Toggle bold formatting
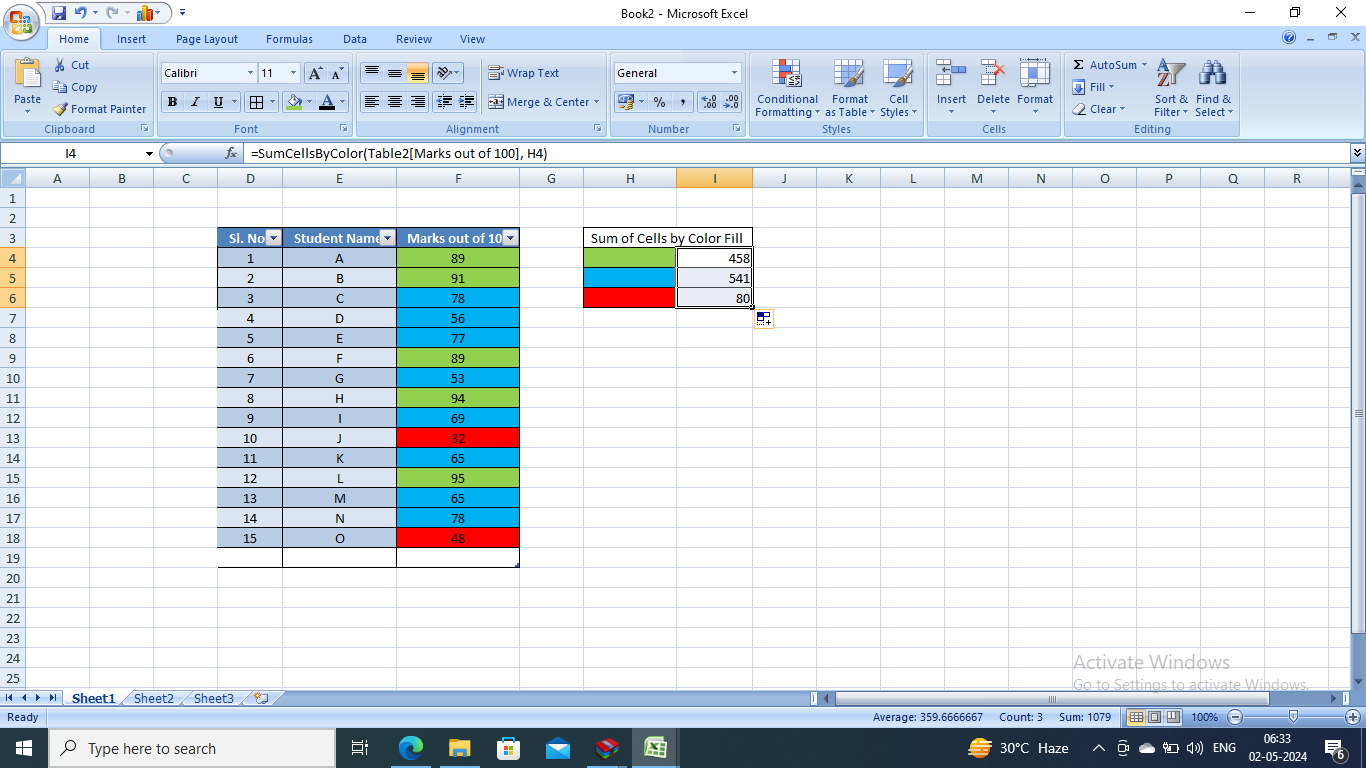Viewport: 1366px width, 768px height. click(172, 102)
